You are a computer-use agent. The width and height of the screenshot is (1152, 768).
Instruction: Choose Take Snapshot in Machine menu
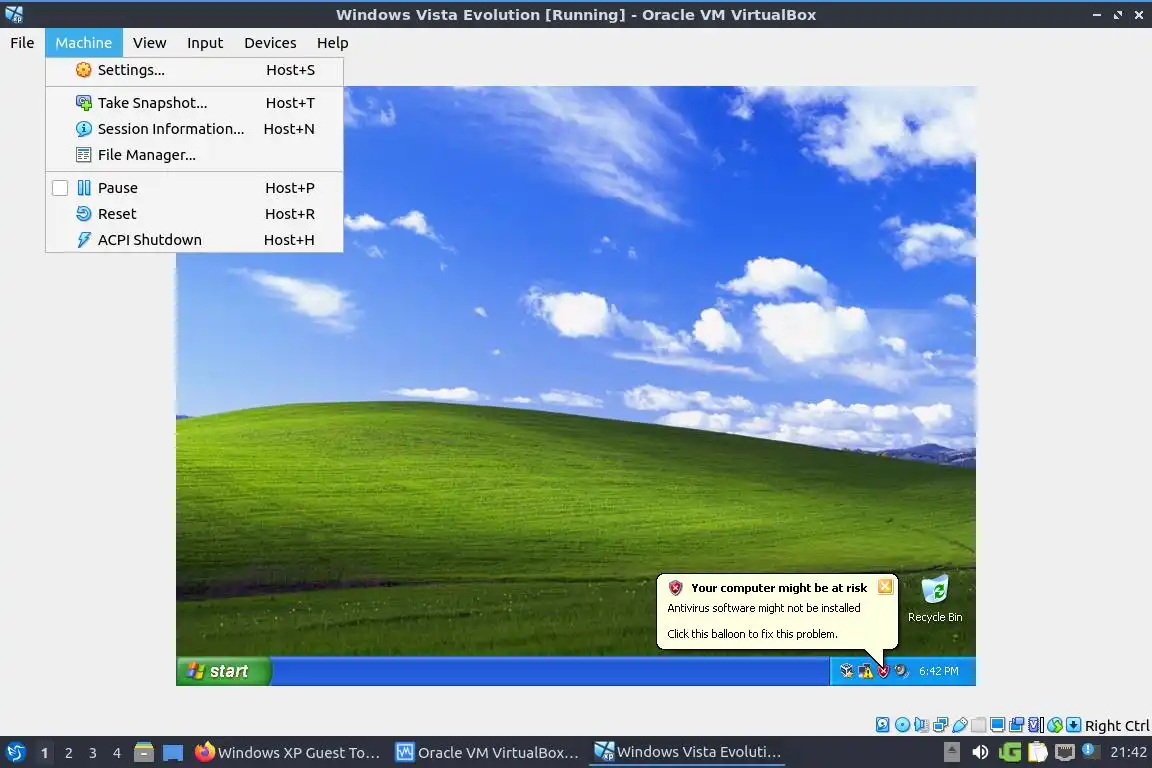tap(194, 103)
